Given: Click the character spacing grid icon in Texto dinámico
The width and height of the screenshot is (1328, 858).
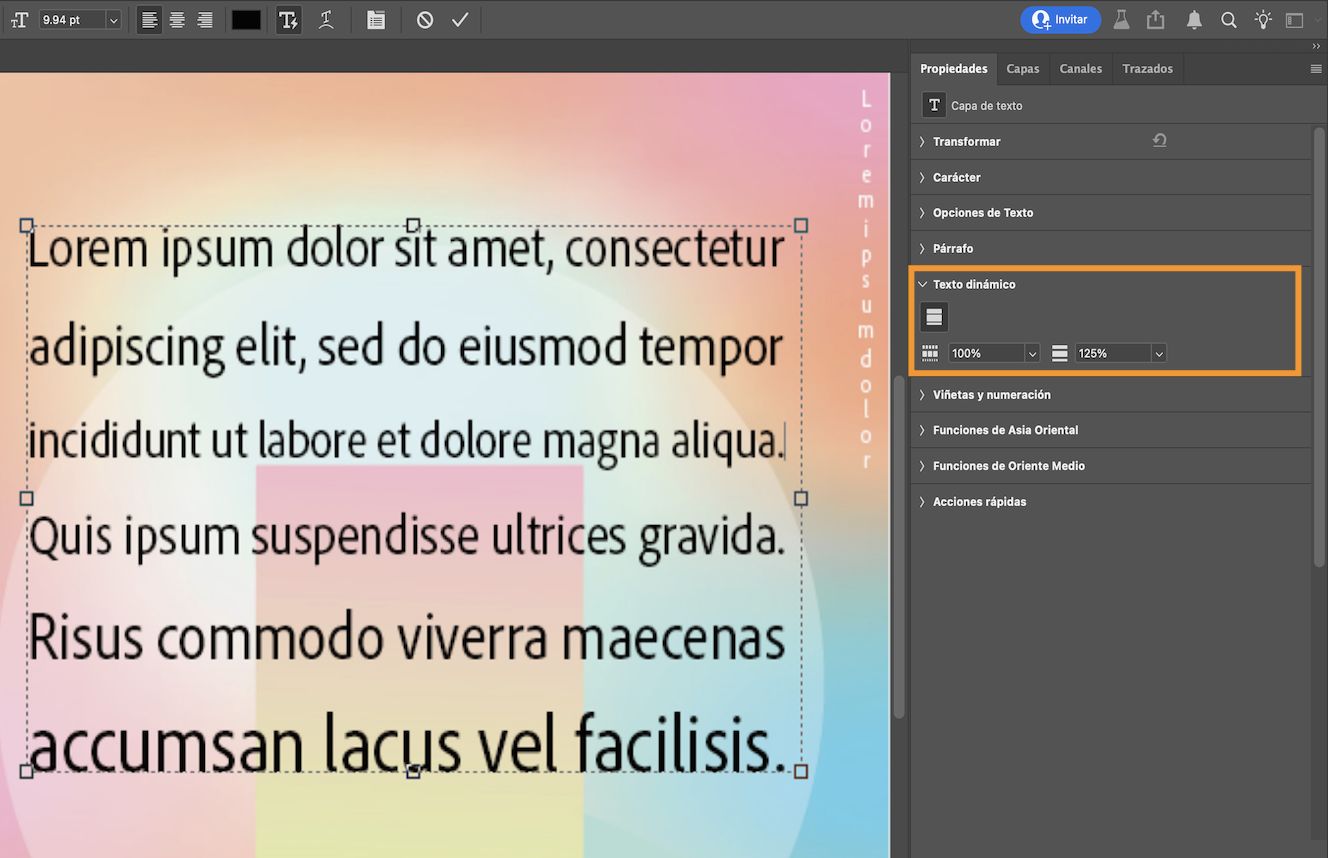Looking at the screenshot, I should tap(929, 352).
